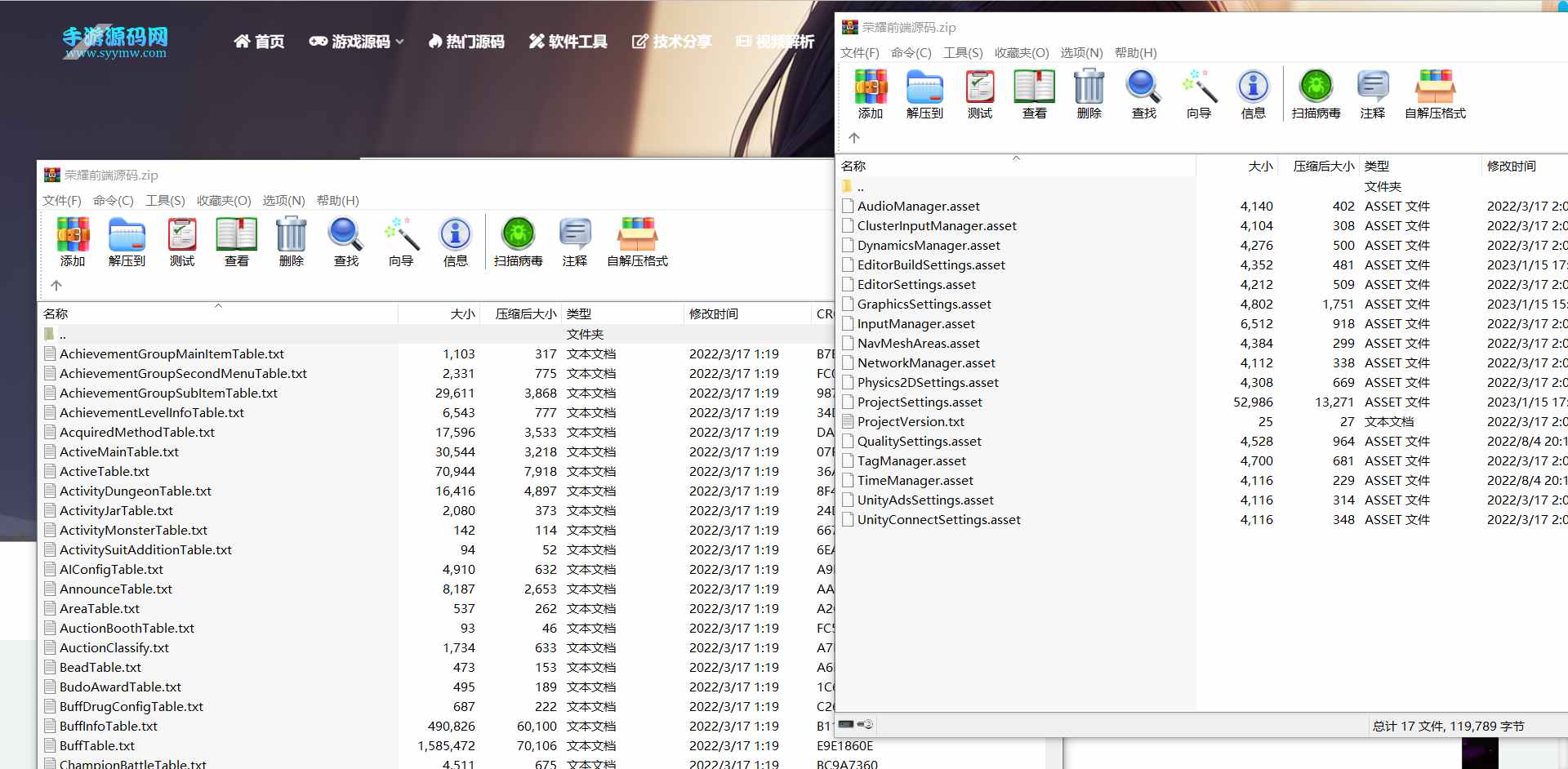Open the 软件工具 link in website navigation
This screenshot has width=1568, height=769.
[568, 42]
